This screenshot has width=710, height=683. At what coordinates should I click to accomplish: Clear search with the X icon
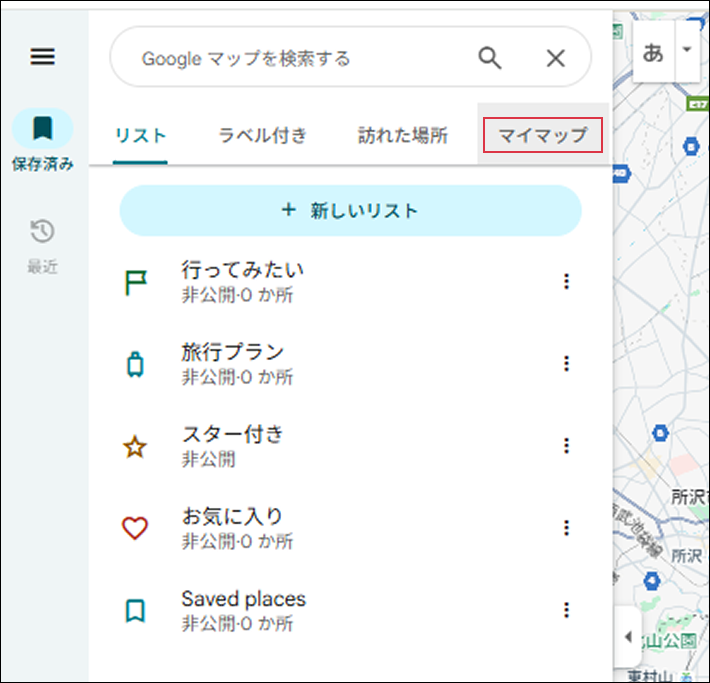pos(556,58)
